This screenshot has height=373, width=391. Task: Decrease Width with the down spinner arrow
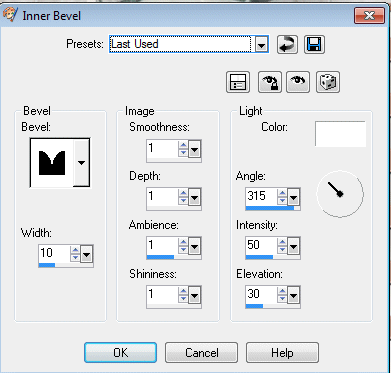tap(75, 258)
